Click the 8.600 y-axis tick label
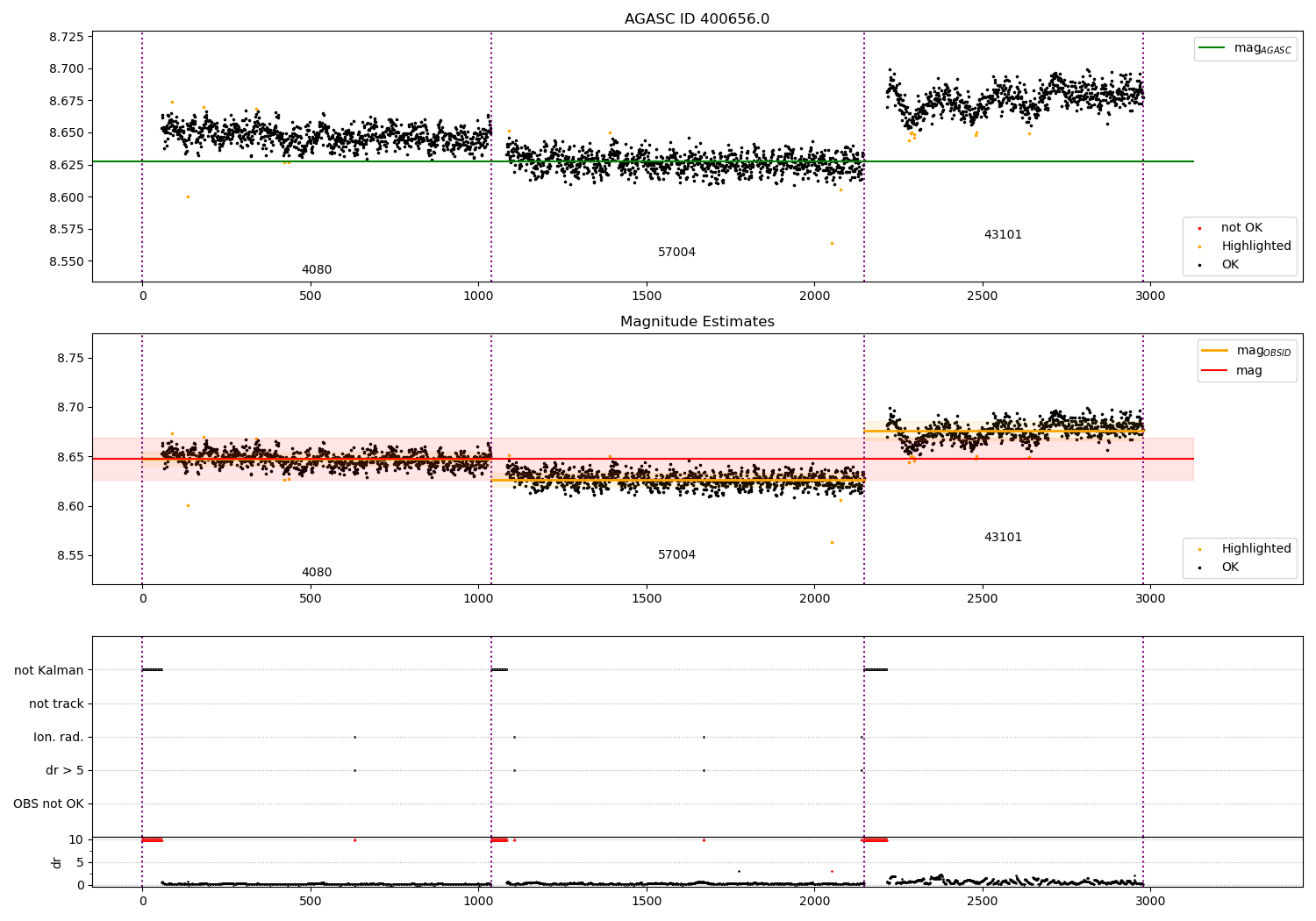This screenshot has width=1316, height=921. point(67,197)
